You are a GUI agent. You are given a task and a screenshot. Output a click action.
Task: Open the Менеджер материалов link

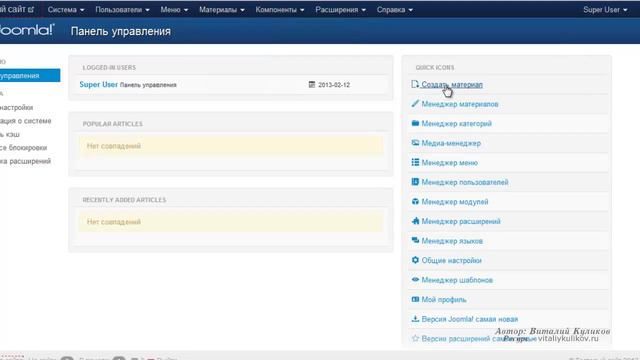pyautogui.click(x=460, y=104)
